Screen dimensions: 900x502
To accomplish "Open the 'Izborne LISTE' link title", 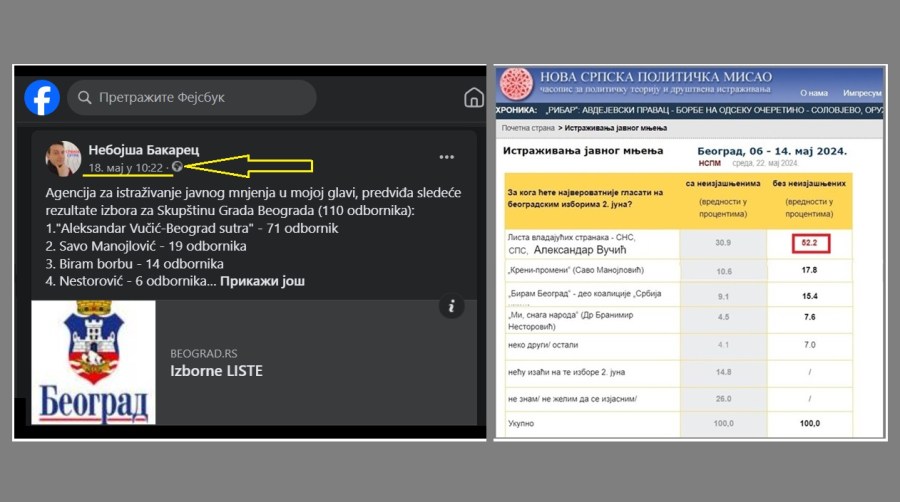I will pyautogui.click(x=216, y=371).
